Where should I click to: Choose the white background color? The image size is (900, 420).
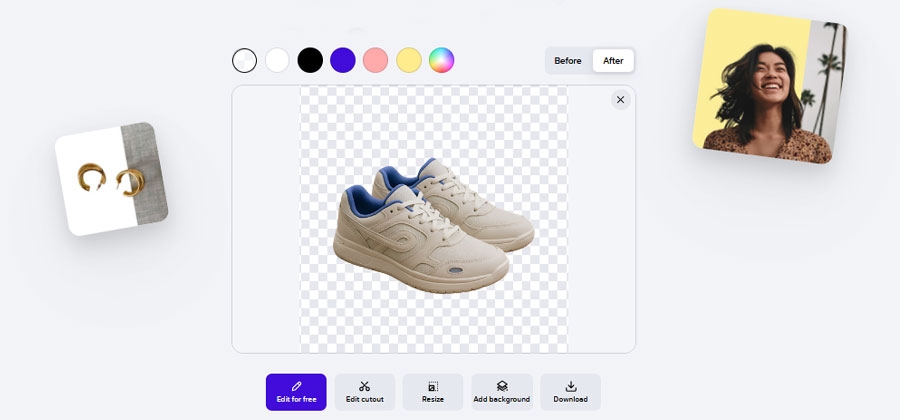click(277, 60)
